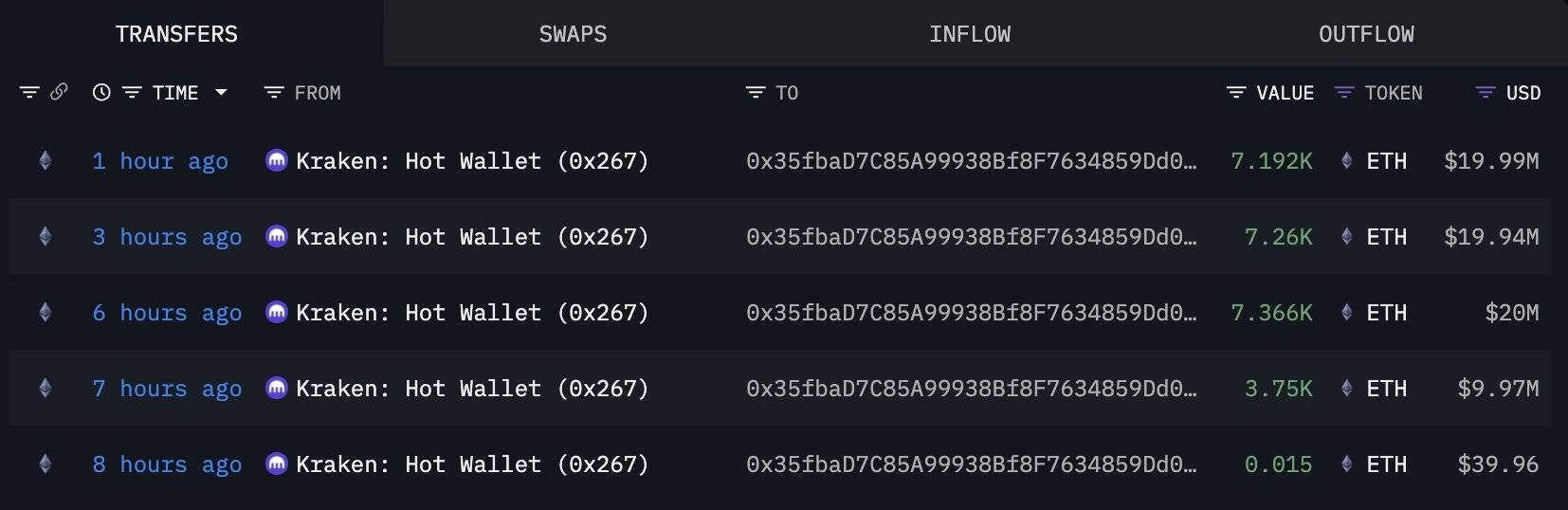Click the TRANSFERS tab

[x=176, y=34]
